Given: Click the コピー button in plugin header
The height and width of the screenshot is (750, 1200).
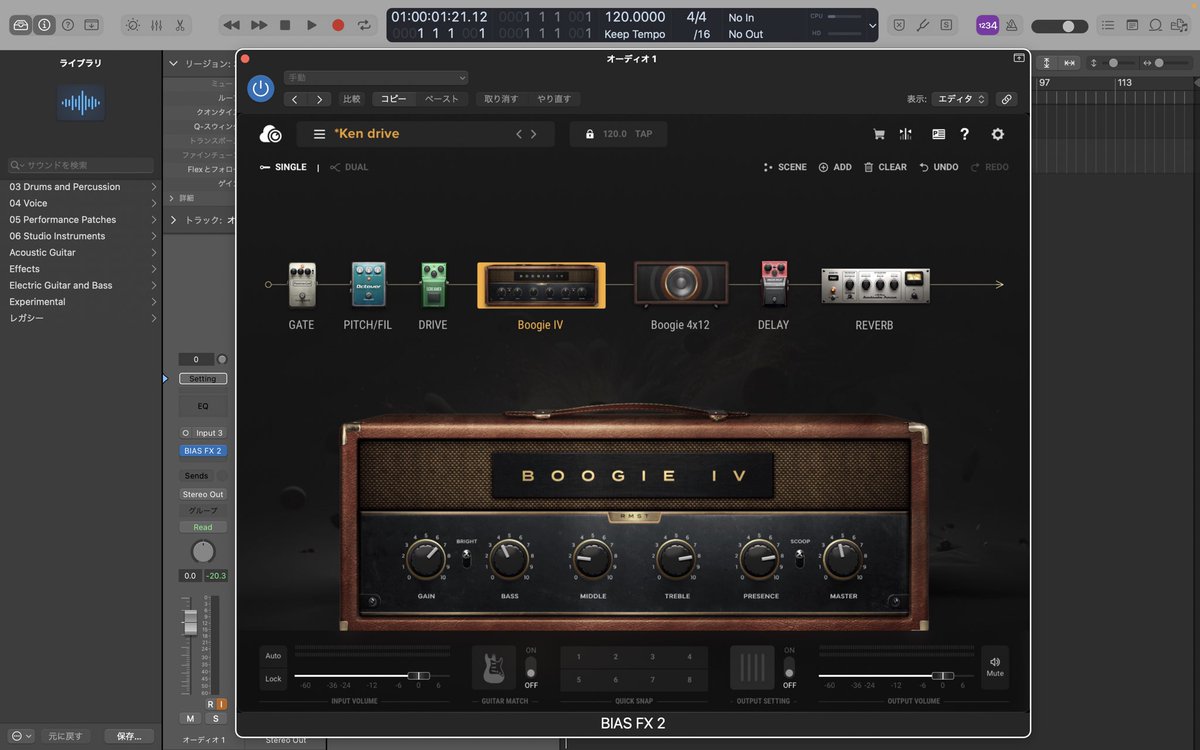Looking at the screenshot, I should [394, 99].
